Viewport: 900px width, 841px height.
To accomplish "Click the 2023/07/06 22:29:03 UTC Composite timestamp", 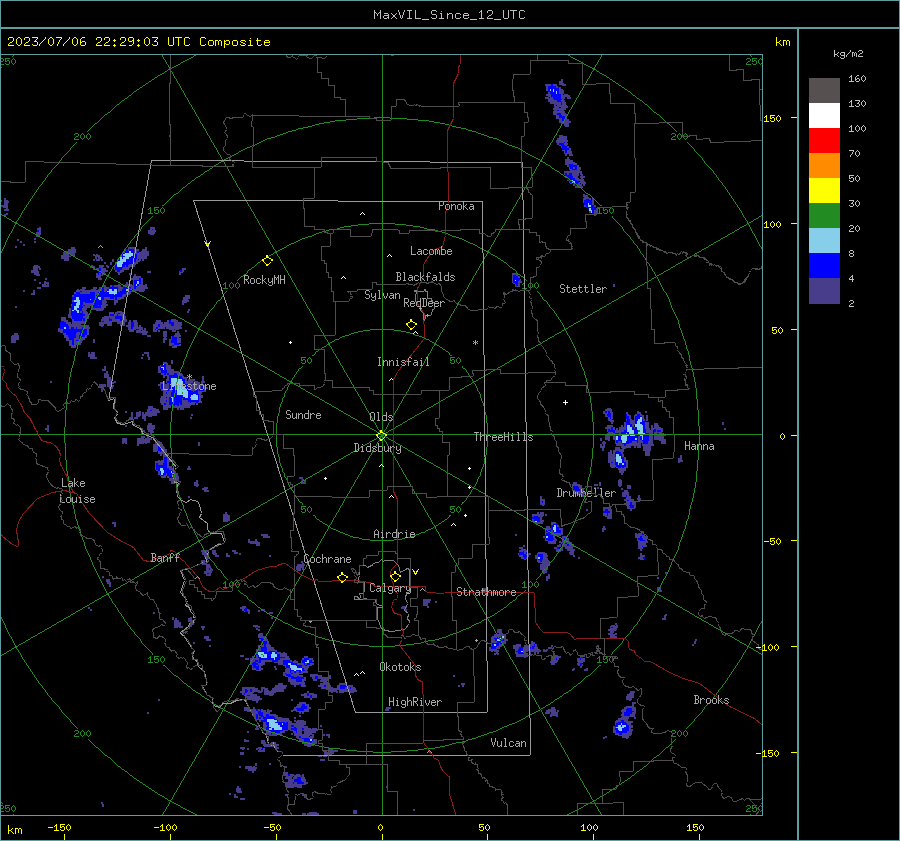I will pos(138,42).
